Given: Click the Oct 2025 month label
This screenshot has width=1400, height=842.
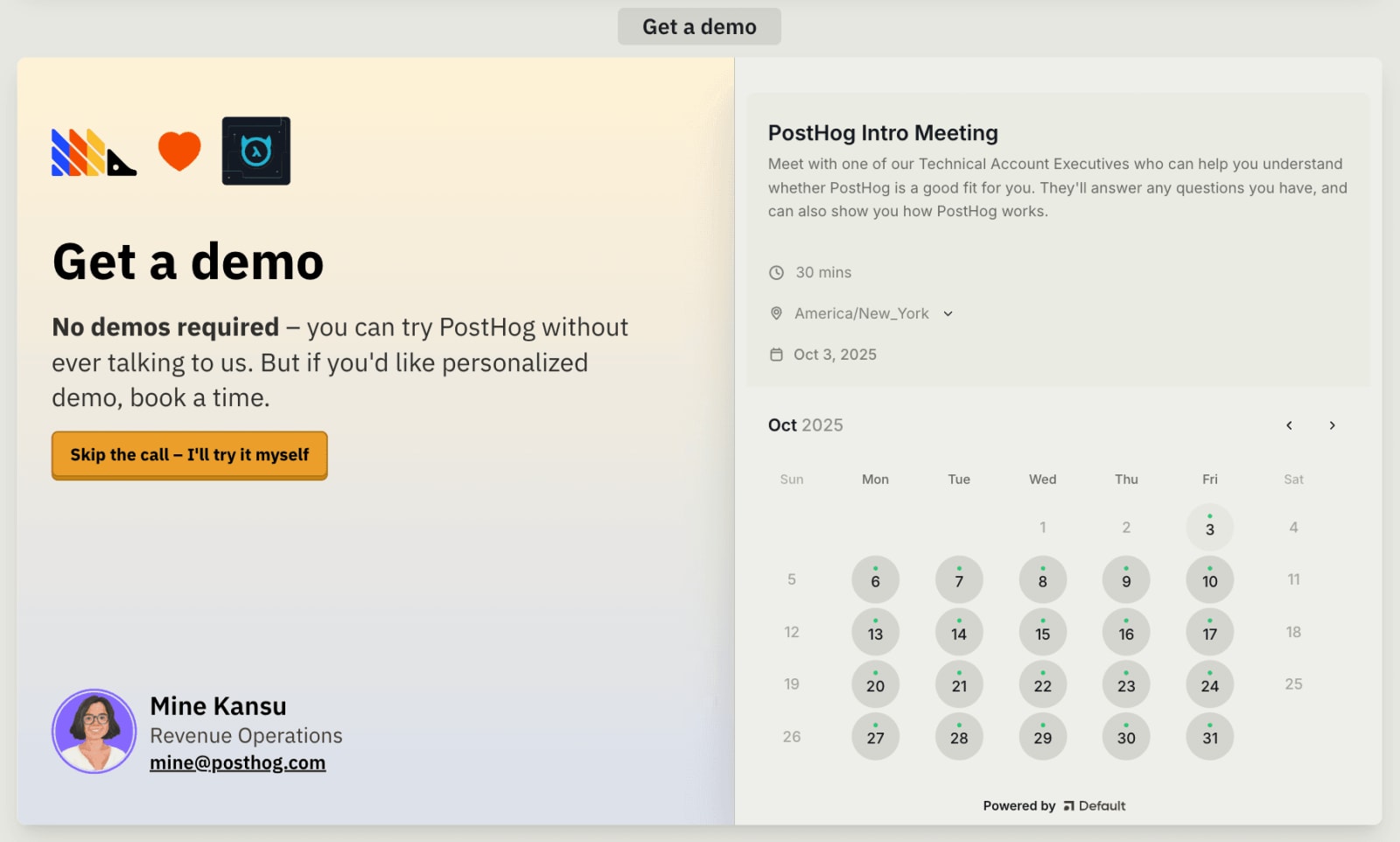Looking at the screenshot, I should (805, 425).
